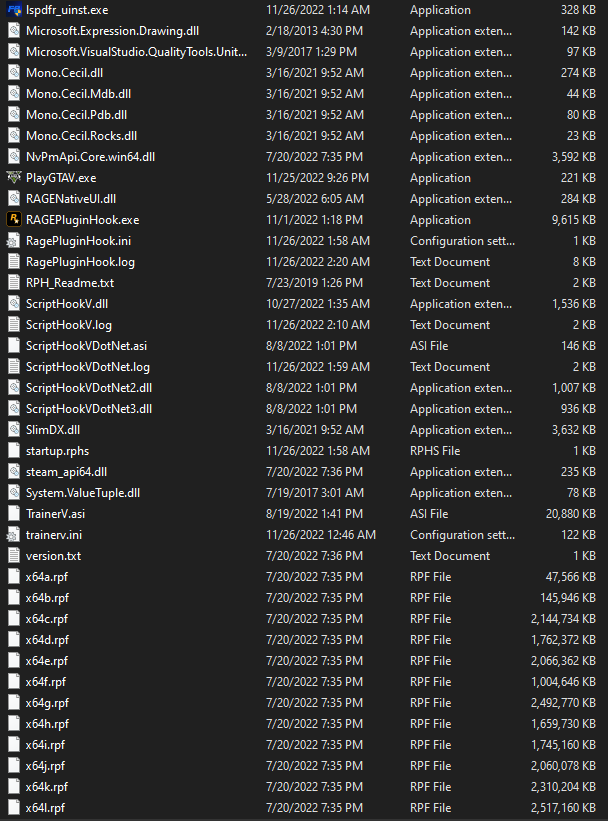
Task: Select the ScriptHookVDotNet.log file name
Action: pos(88,367)
